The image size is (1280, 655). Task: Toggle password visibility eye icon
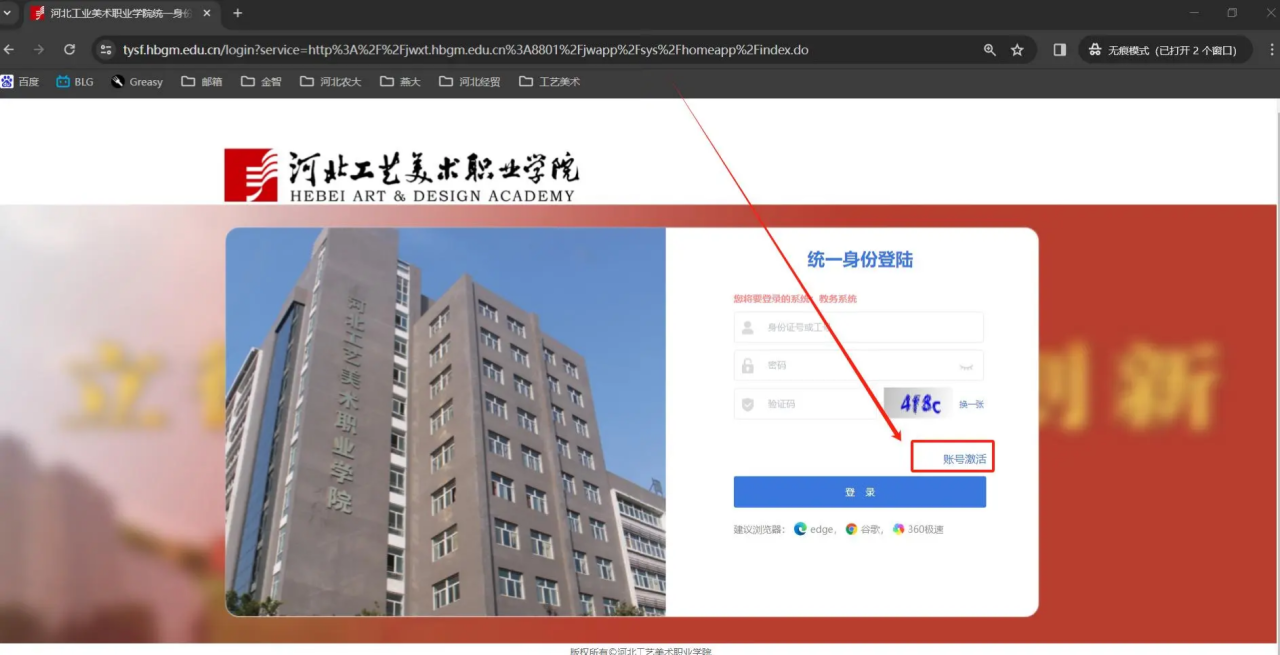click(x=965, y=367)
